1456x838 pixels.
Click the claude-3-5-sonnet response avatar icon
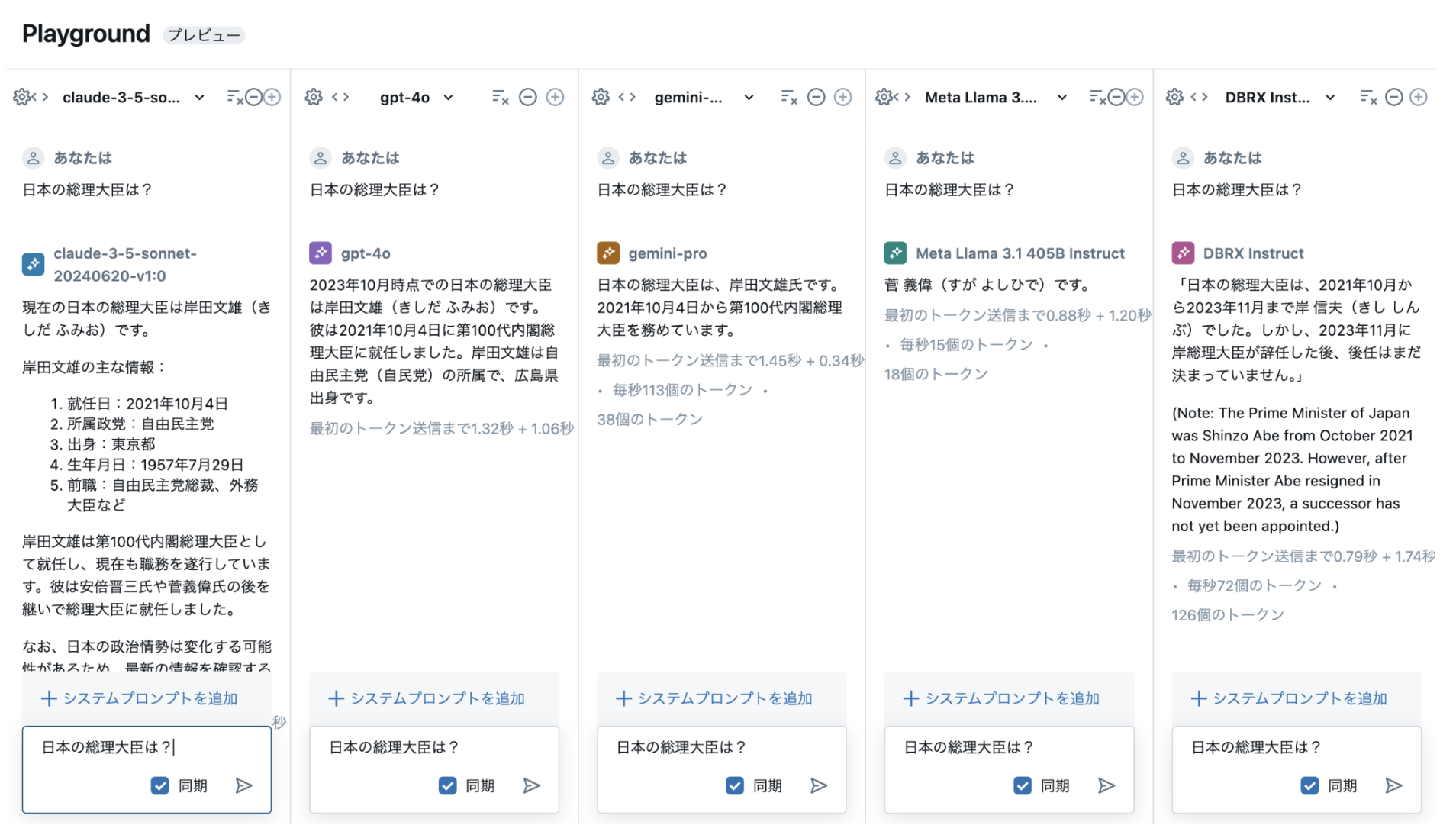pyautogui.click(x=33, y=264)
